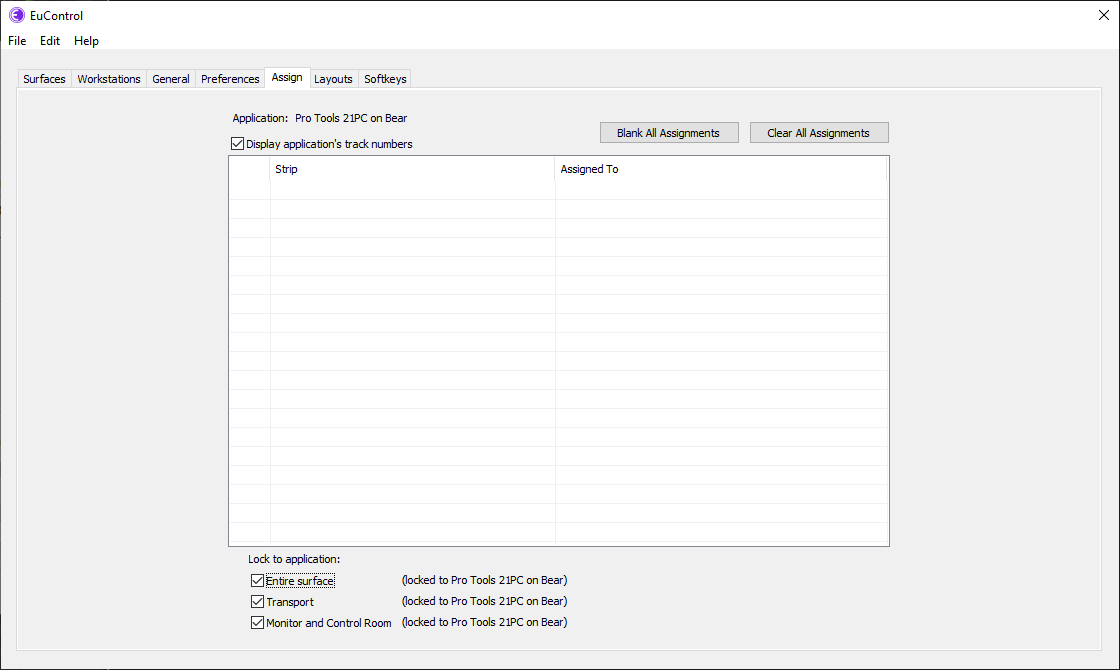Open the Help menu
Screen dimensions: 1120x670
[86, 41]
